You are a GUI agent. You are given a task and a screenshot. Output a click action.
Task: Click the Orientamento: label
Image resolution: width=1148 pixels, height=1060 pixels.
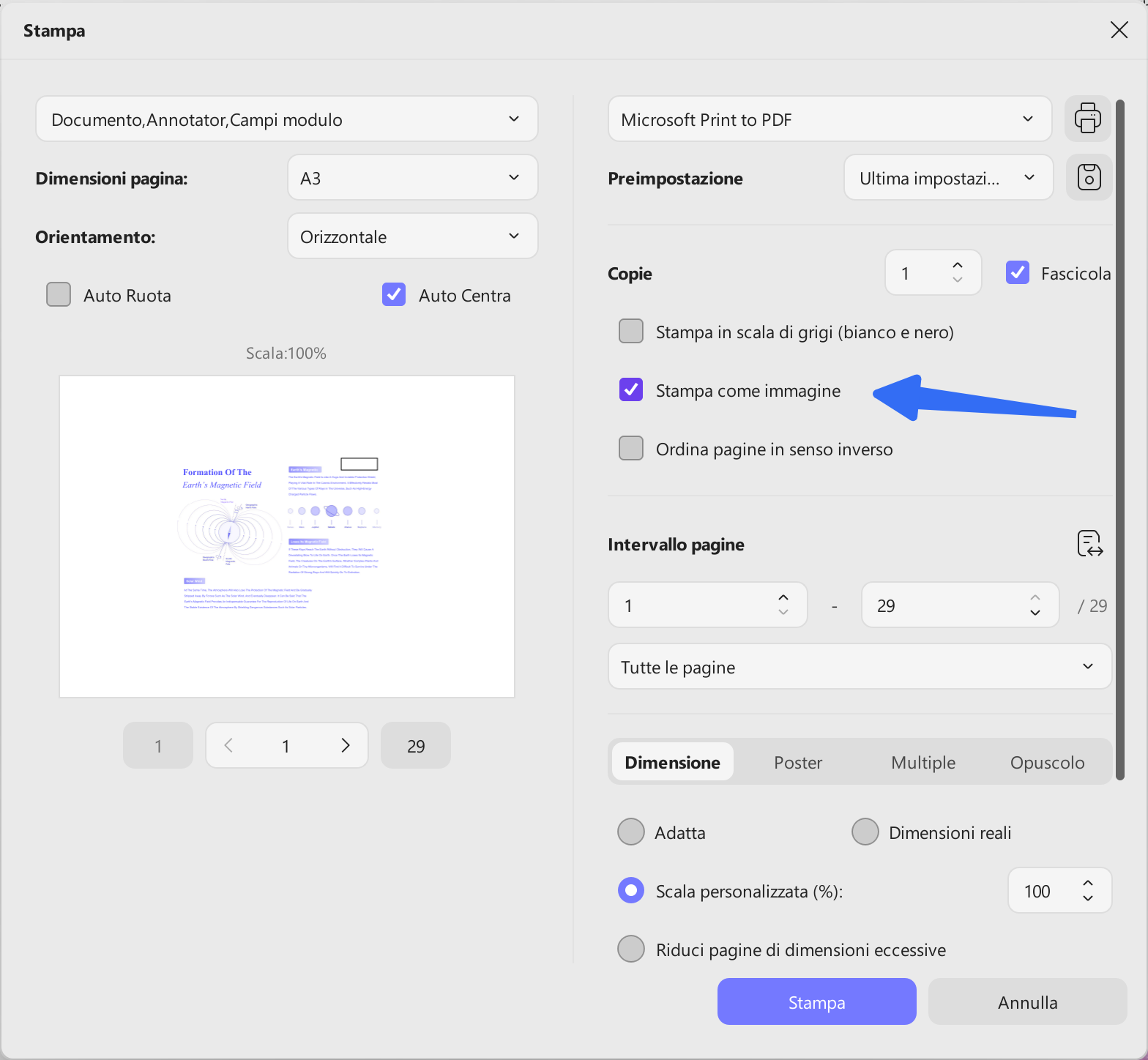(x=95, y=236)
